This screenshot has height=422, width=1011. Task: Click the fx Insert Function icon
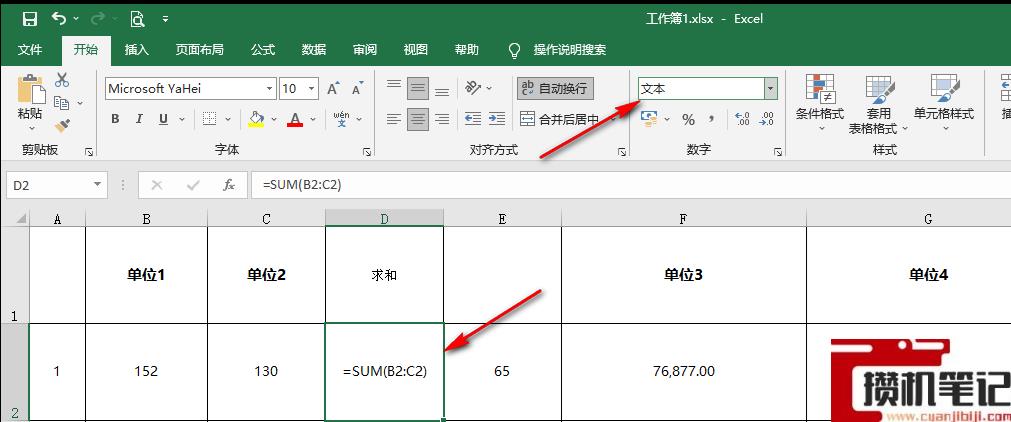coord(229,185)
